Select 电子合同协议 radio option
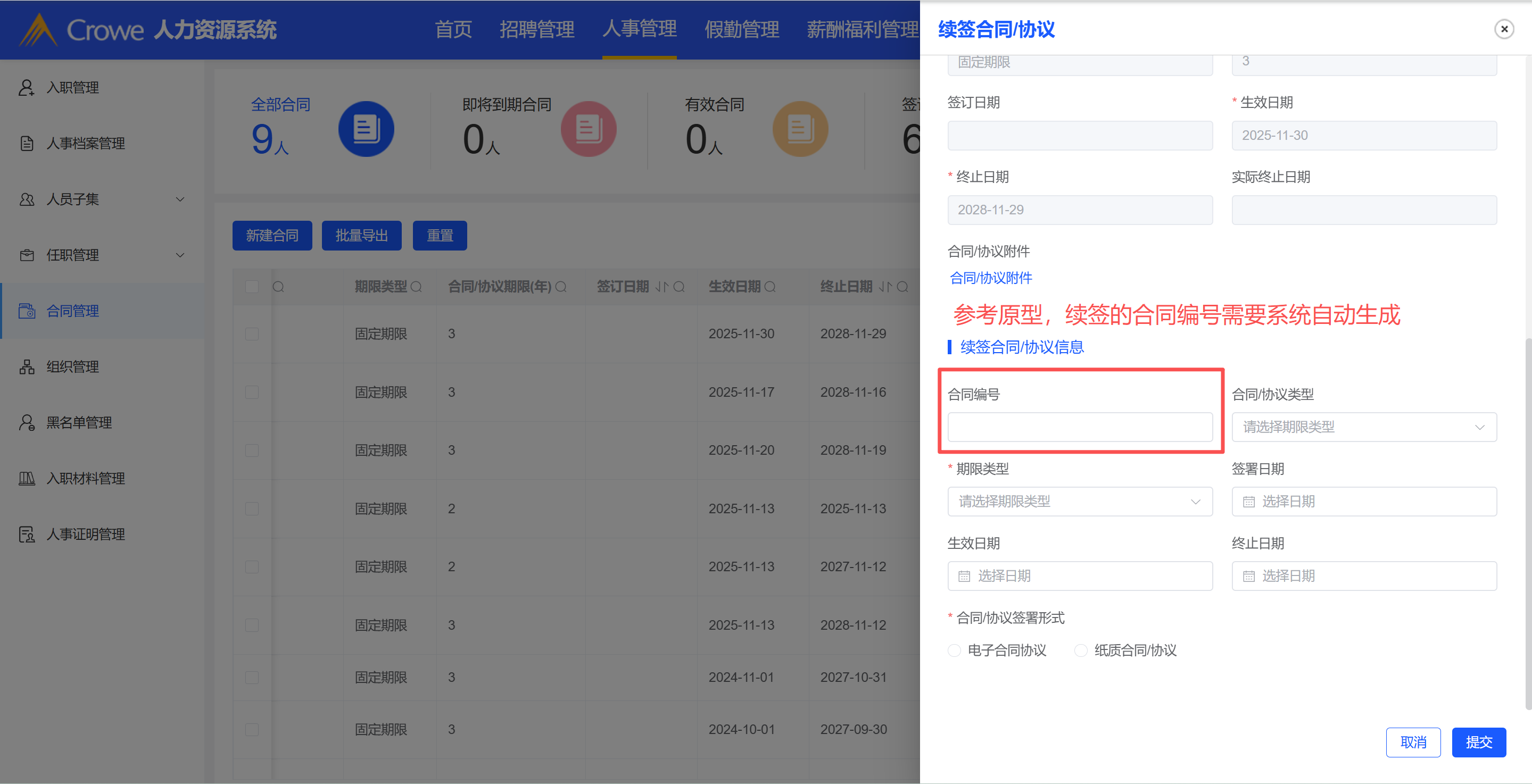This screenshot has width=1532, height=784. tap(954, 651)
